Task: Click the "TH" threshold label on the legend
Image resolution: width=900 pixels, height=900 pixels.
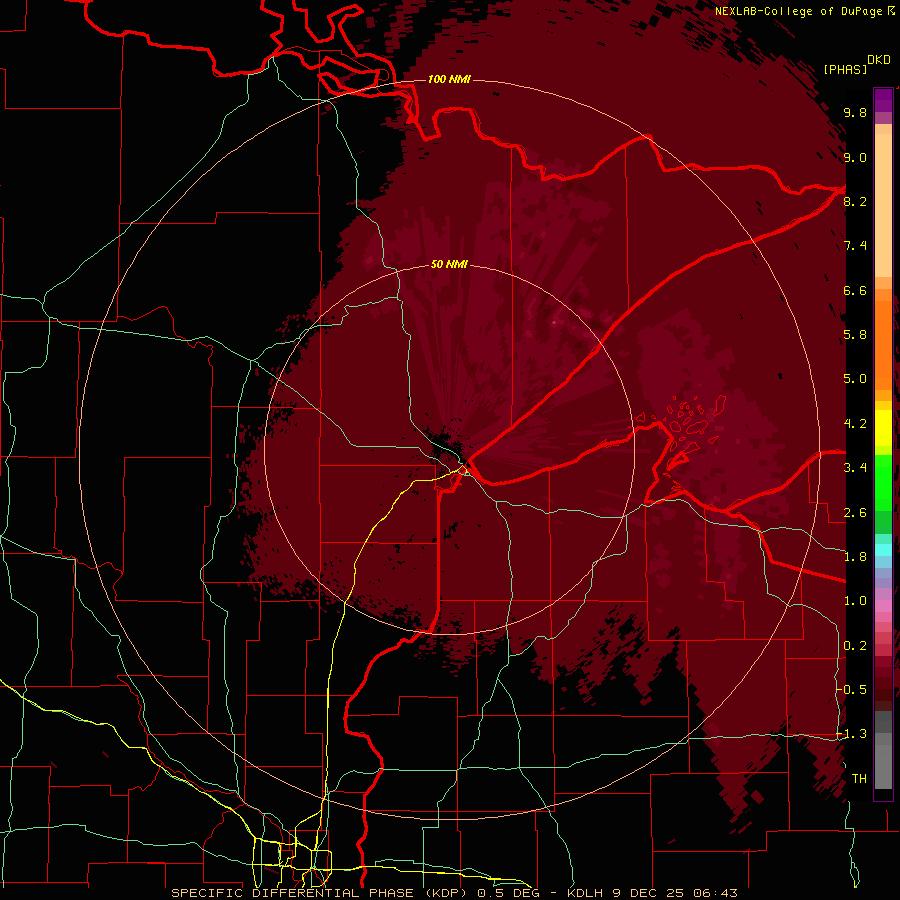Action: tap(859, 778)
